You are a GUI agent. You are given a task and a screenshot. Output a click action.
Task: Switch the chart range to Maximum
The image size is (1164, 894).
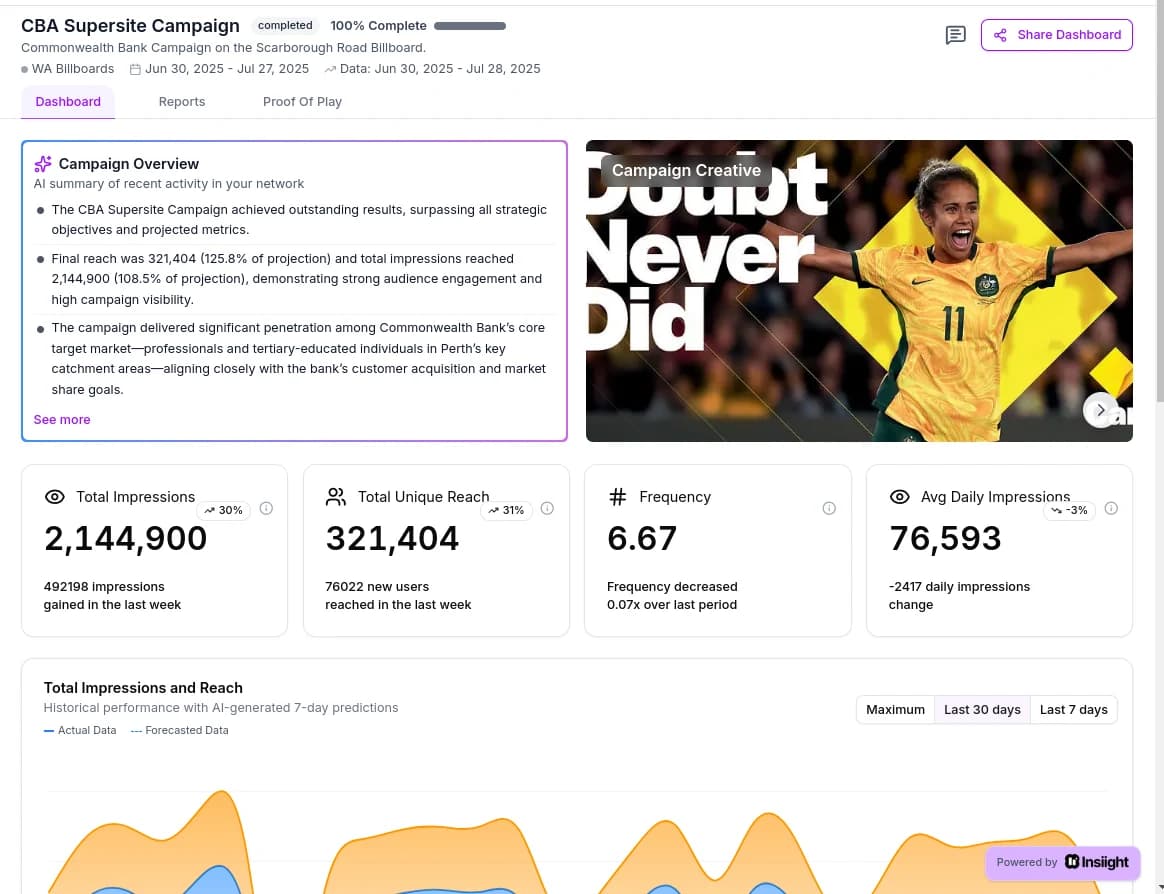point(895,709)
